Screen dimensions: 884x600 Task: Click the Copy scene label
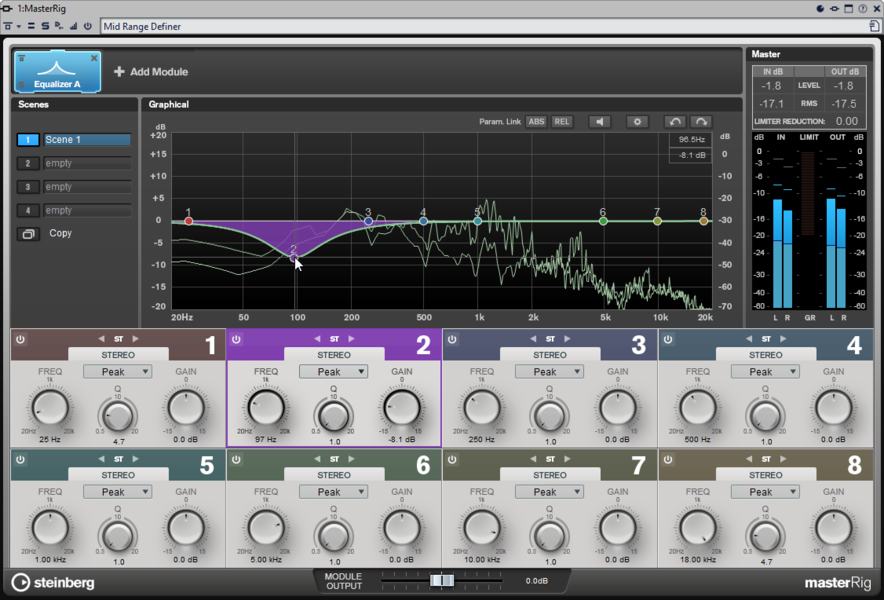[x=60, y=233]
